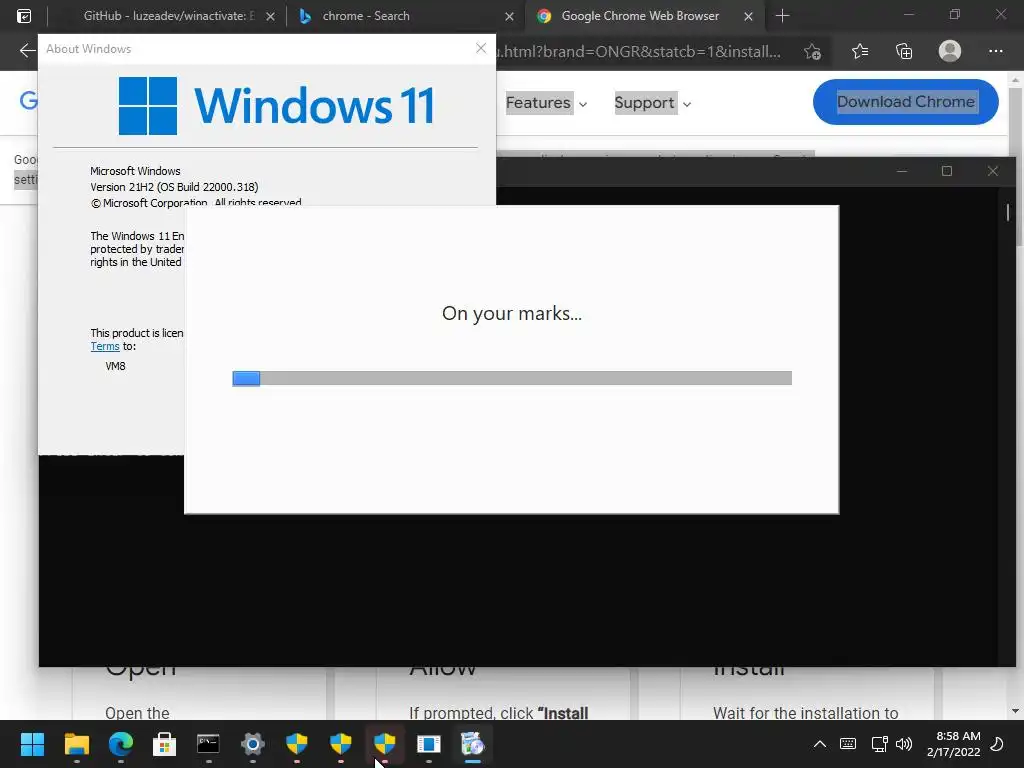Go back in the Edge browser
The image size is (1024, 768).
tap(27, 51)
